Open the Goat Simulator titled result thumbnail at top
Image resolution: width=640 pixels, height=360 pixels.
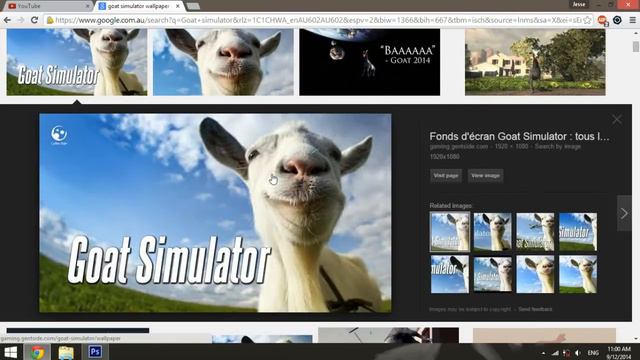[x=77, y=62]
